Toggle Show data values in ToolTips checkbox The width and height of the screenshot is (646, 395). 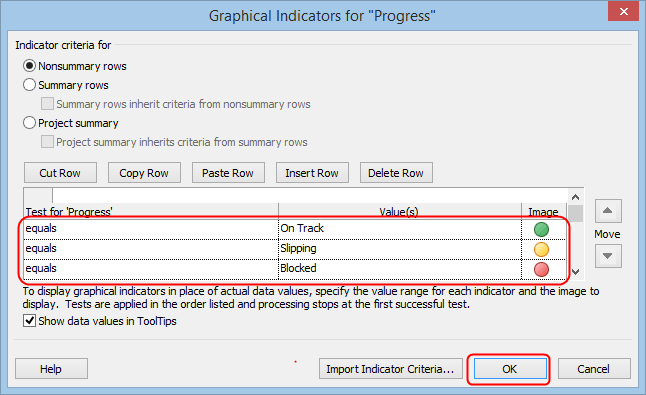tap(29, 320)
